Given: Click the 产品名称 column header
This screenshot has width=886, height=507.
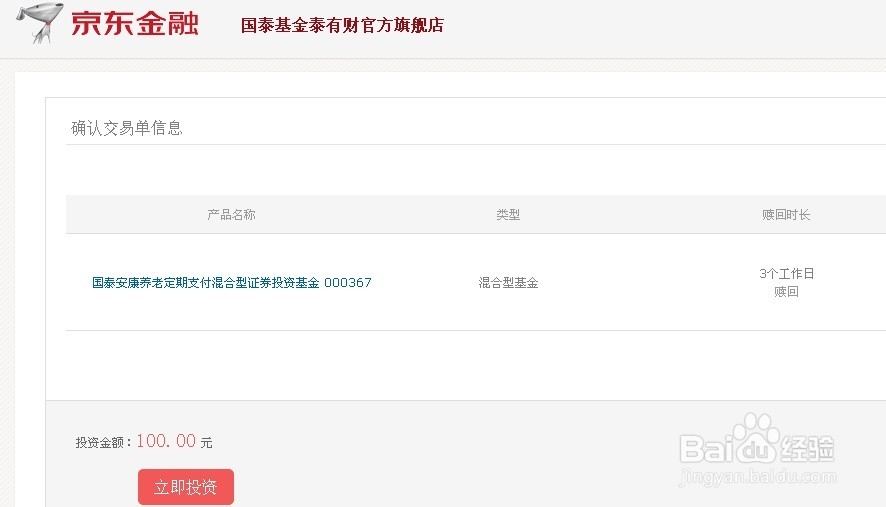Looking at the screenshot, I should point(231,214).
